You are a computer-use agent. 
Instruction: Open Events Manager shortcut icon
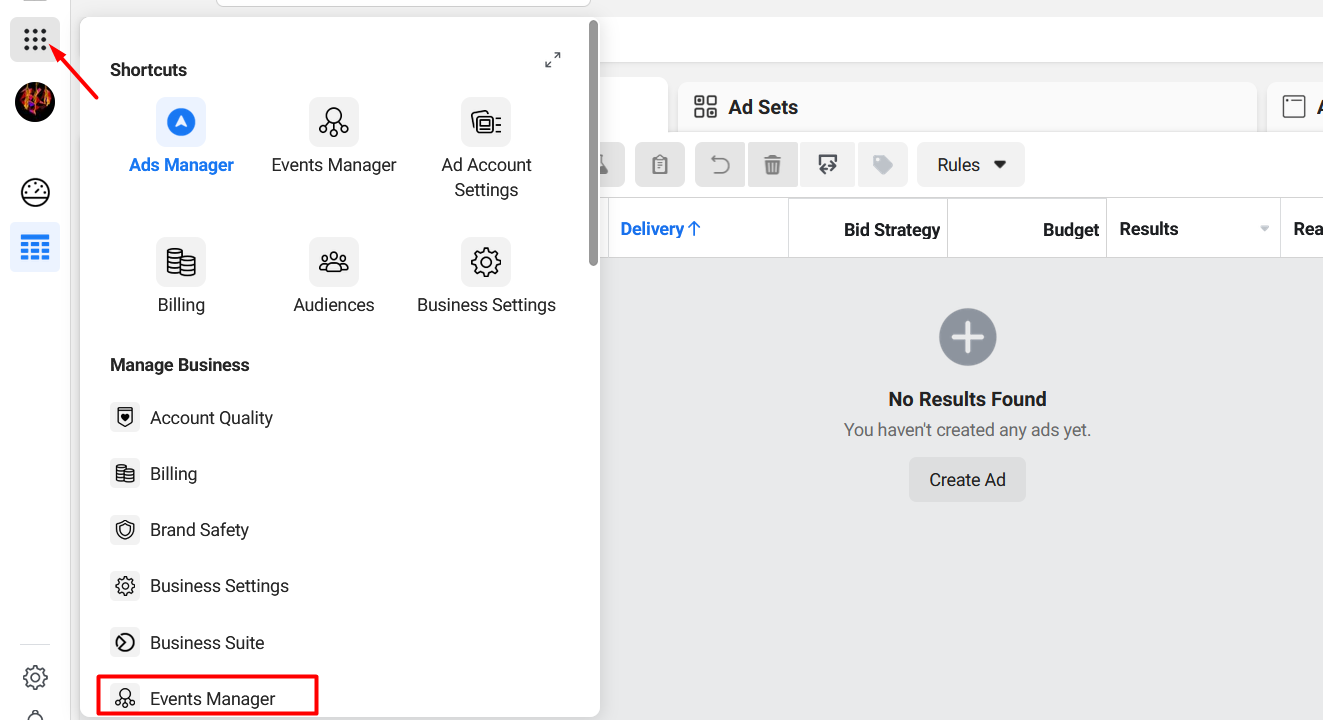[x=334, y=122]
